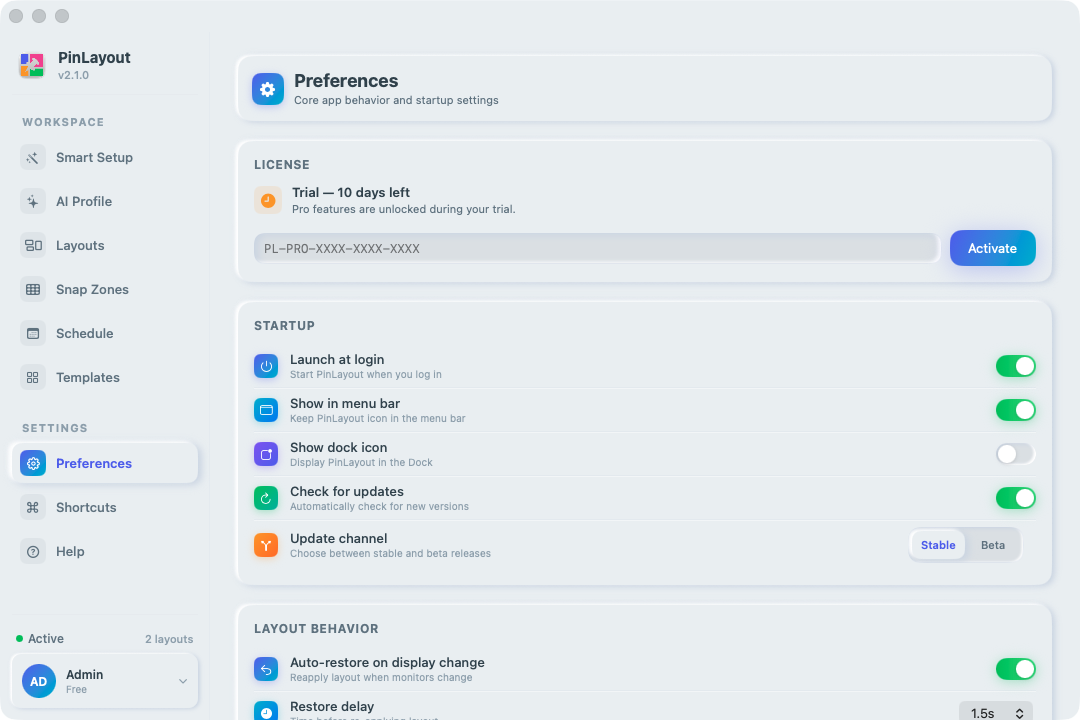Screen dimensions: 1080x720
Task: Click the "Update channel" row label
Action: point(339,539)
